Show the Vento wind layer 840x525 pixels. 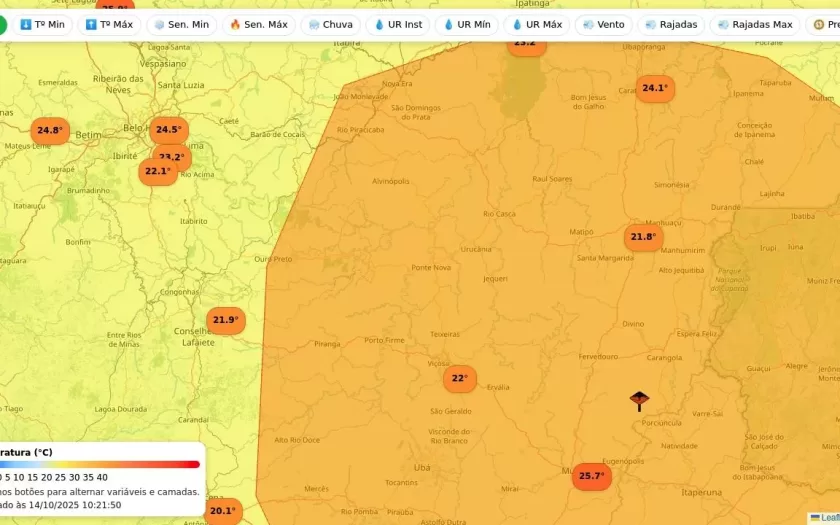pos(603,24)
